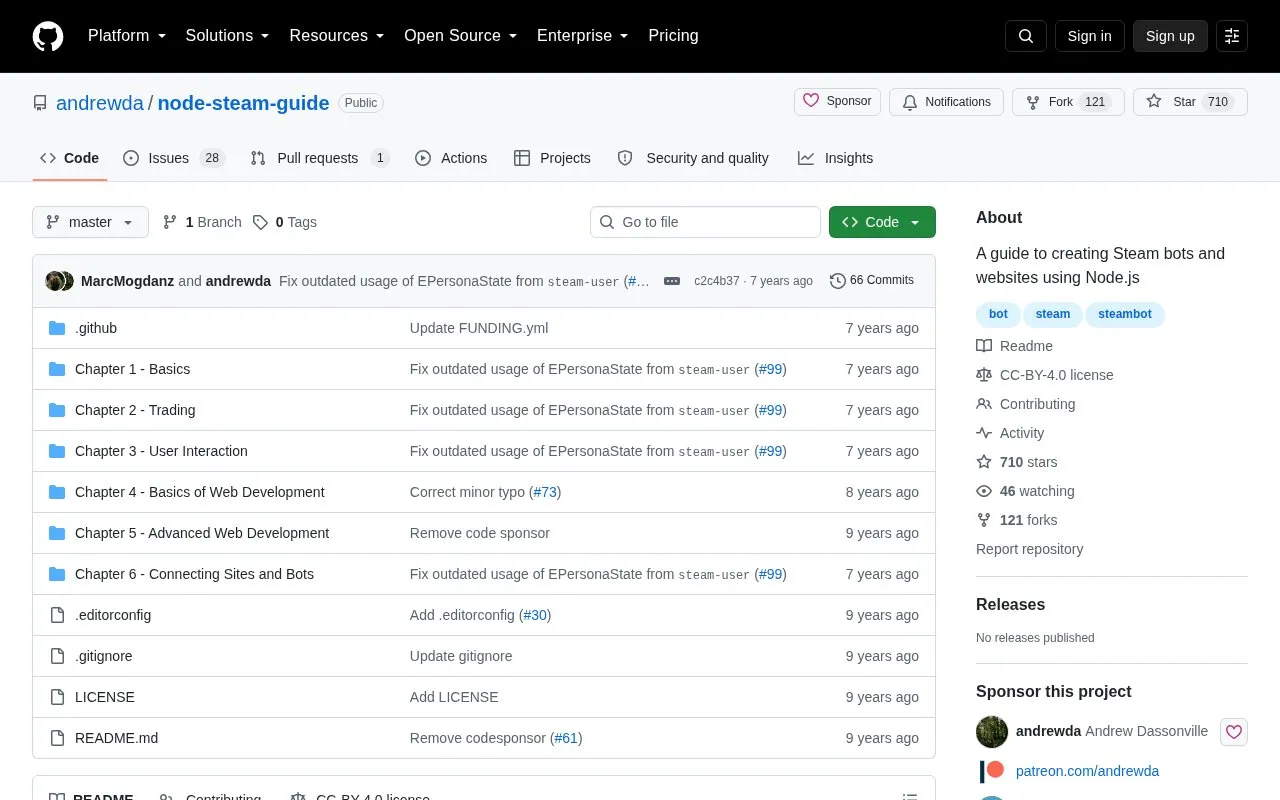Open the 66 Commits history
This screenshot has height=800, width=1280.
[872, 281]
